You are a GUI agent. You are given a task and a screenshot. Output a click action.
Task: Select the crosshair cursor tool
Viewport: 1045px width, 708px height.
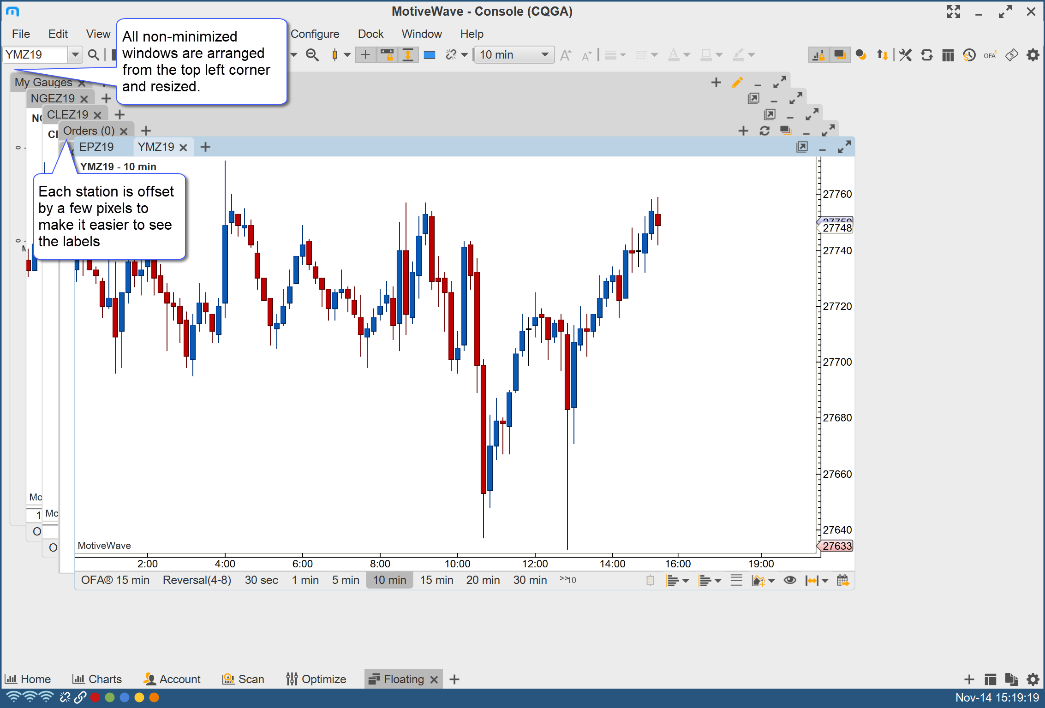[365, 55]
